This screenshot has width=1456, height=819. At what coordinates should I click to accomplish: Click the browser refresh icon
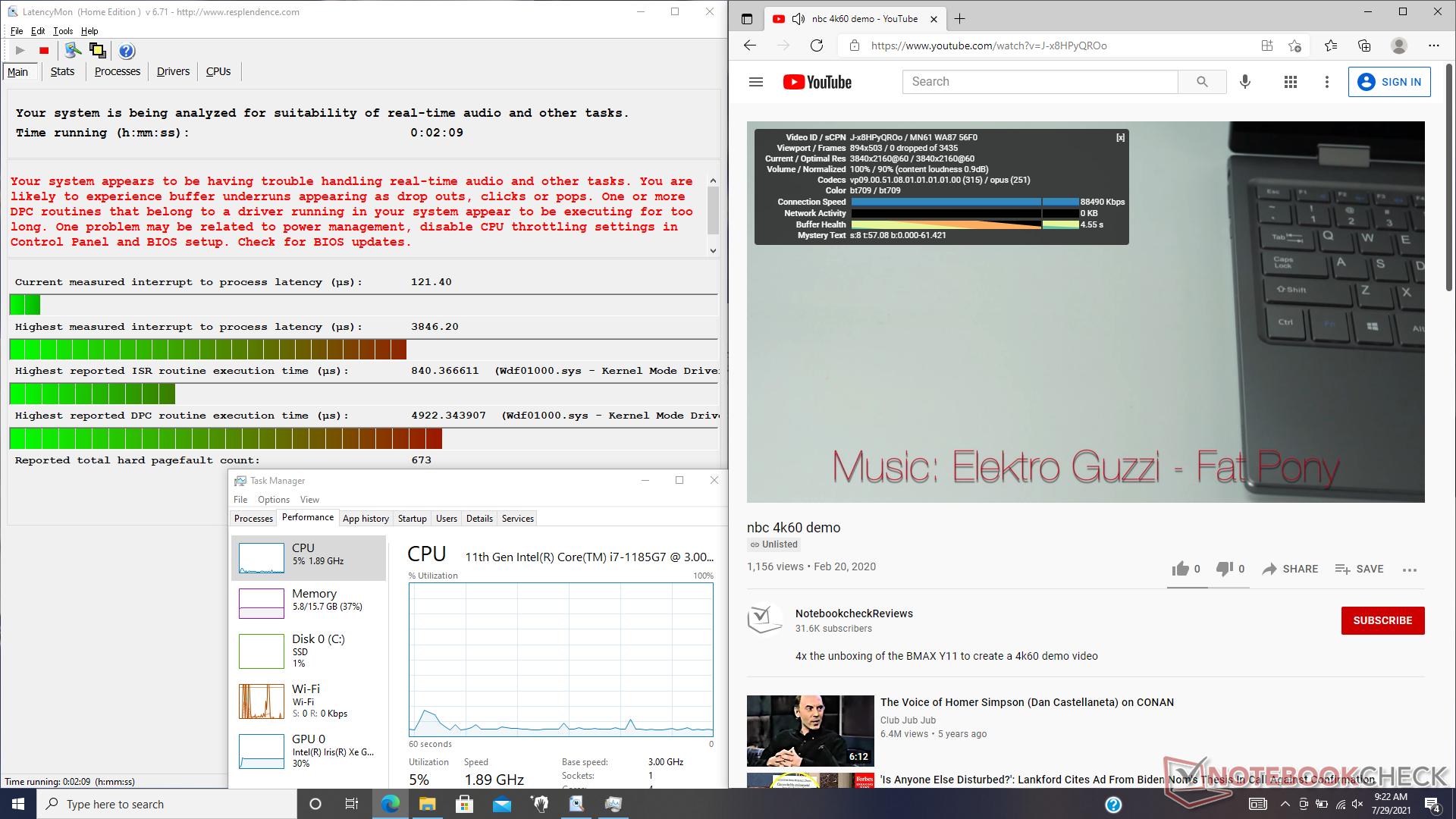[x=817, y=45]
